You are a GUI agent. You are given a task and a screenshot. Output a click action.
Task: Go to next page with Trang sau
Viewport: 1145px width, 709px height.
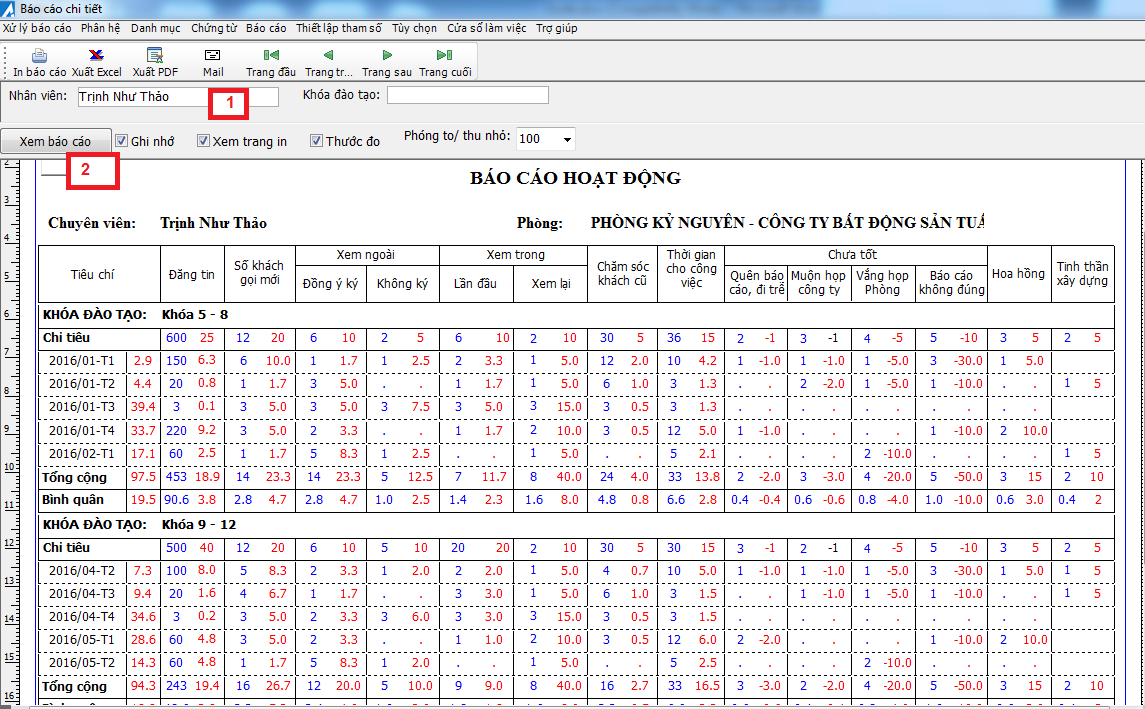[387, 55]
